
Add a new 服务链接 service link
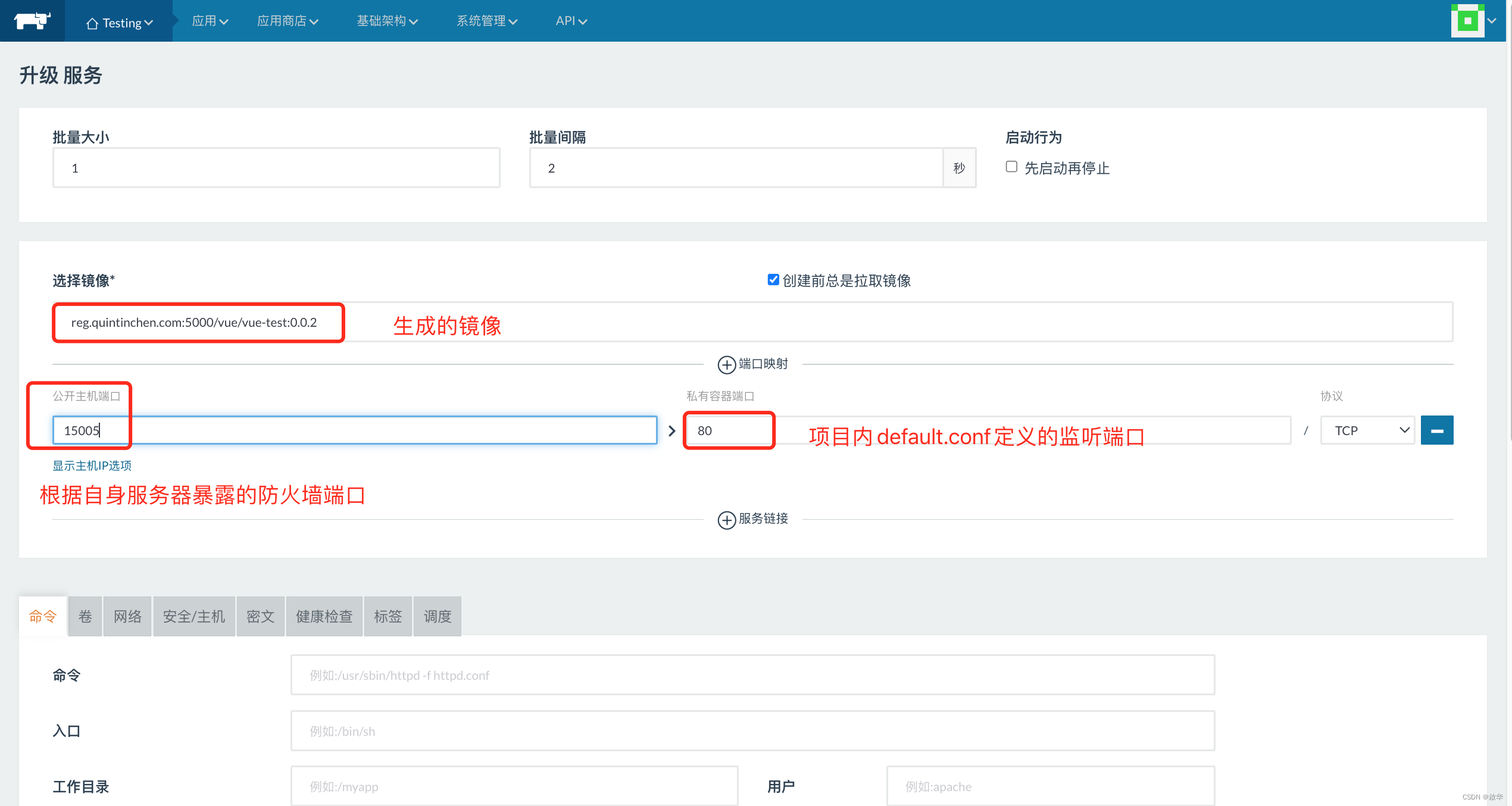point(752,519)
